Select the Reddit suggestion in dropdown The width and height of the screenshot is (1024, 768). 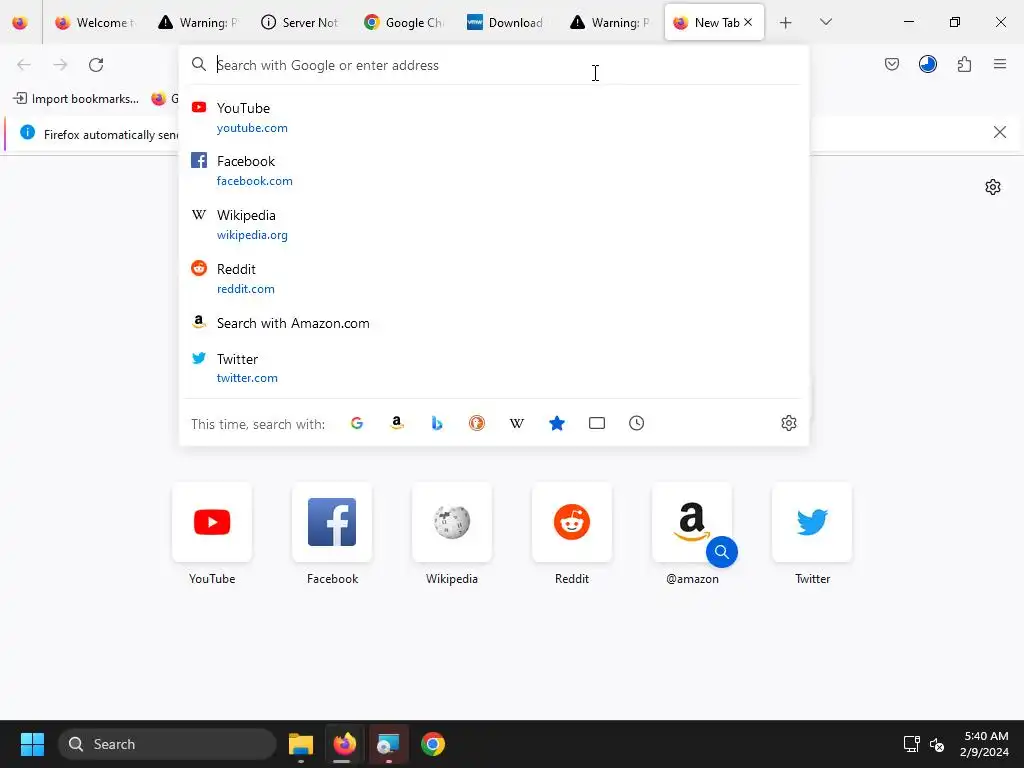point(494,279)
